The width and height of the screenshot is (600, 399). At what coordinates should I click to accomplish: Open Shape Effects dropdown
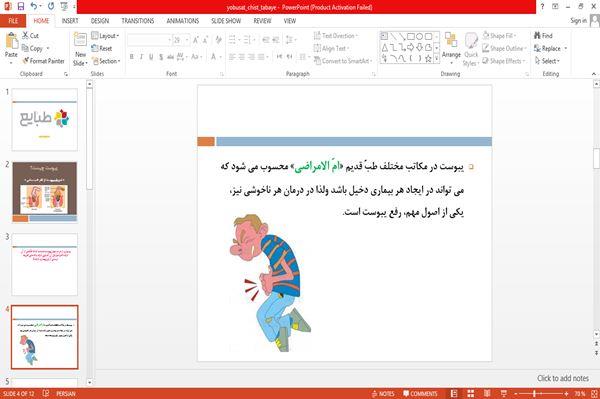click(x=504, y=61)
